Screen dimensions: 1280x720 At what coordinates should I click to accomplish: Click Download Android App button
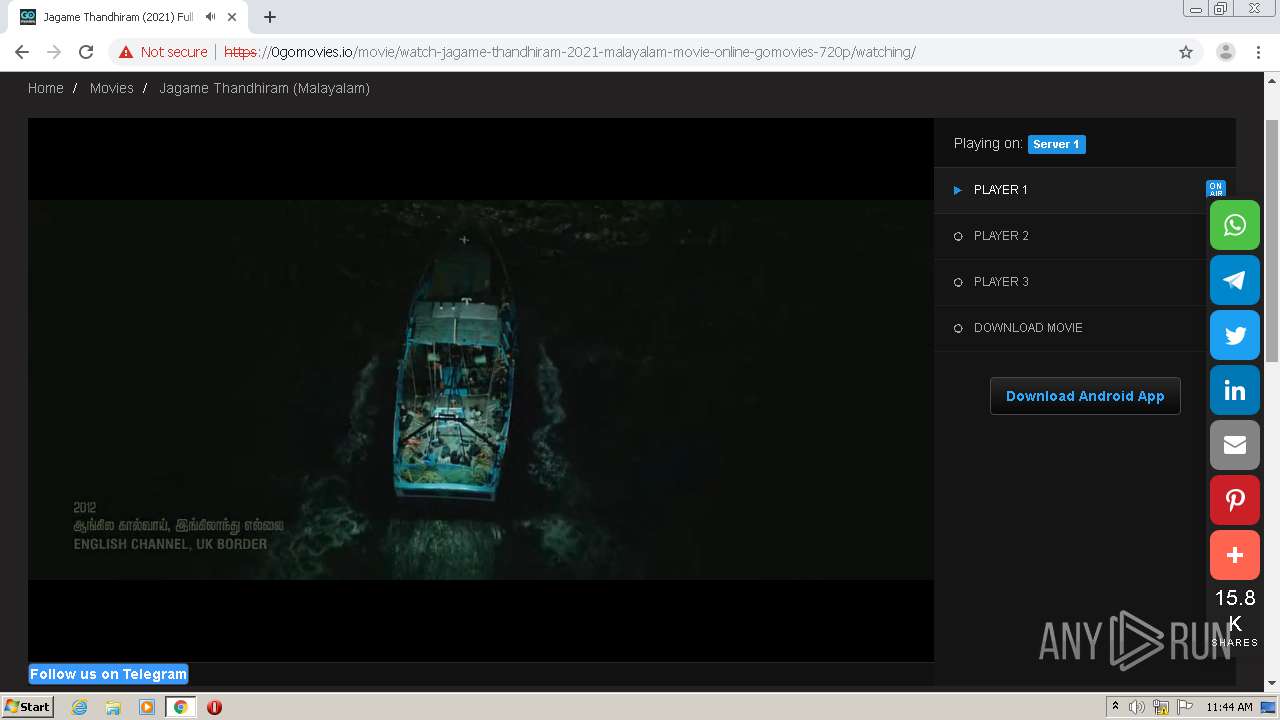point(1085,396)
